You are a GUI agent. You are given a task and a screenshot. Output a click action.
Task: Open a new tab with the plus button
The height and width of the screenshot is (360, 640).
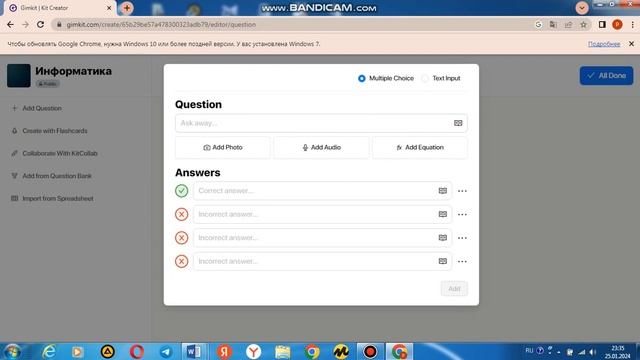(x=127, y=8)
